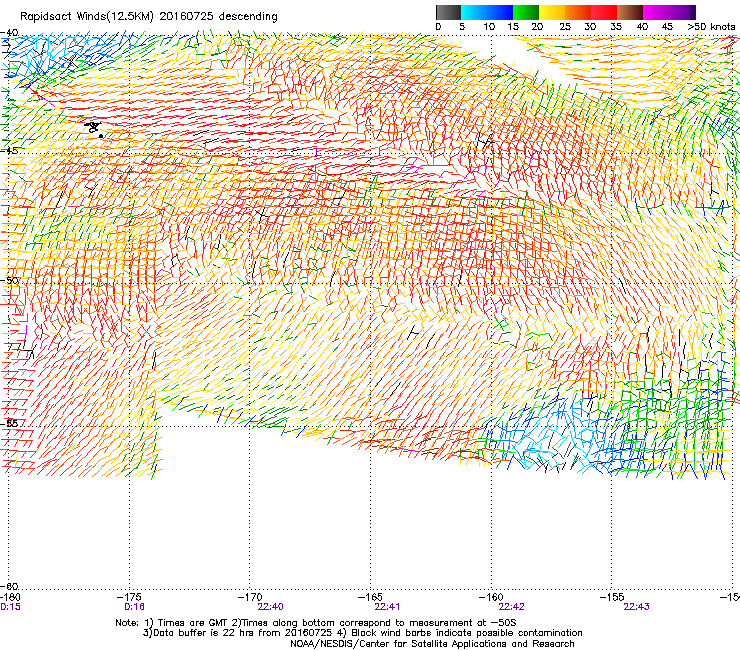
Task: Click the purple time label 22:40
Action: click(270, 607)
